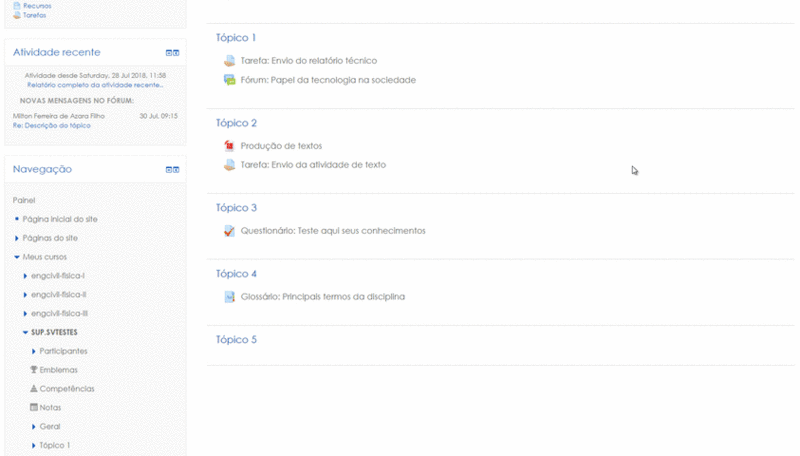Viewport: 800px width, 456px height.
Task: Open the Tópico 4 section heading
Action: tap(236, 274)
